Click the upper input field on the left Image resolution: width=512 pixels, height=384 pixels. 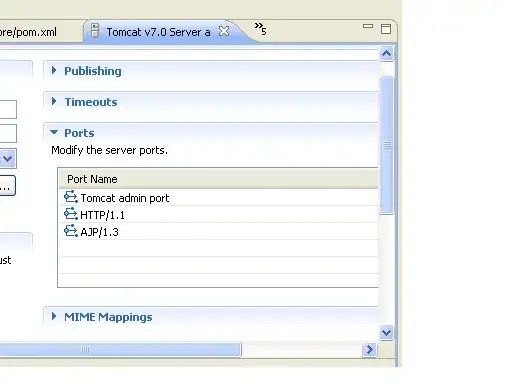coord(8,109)
